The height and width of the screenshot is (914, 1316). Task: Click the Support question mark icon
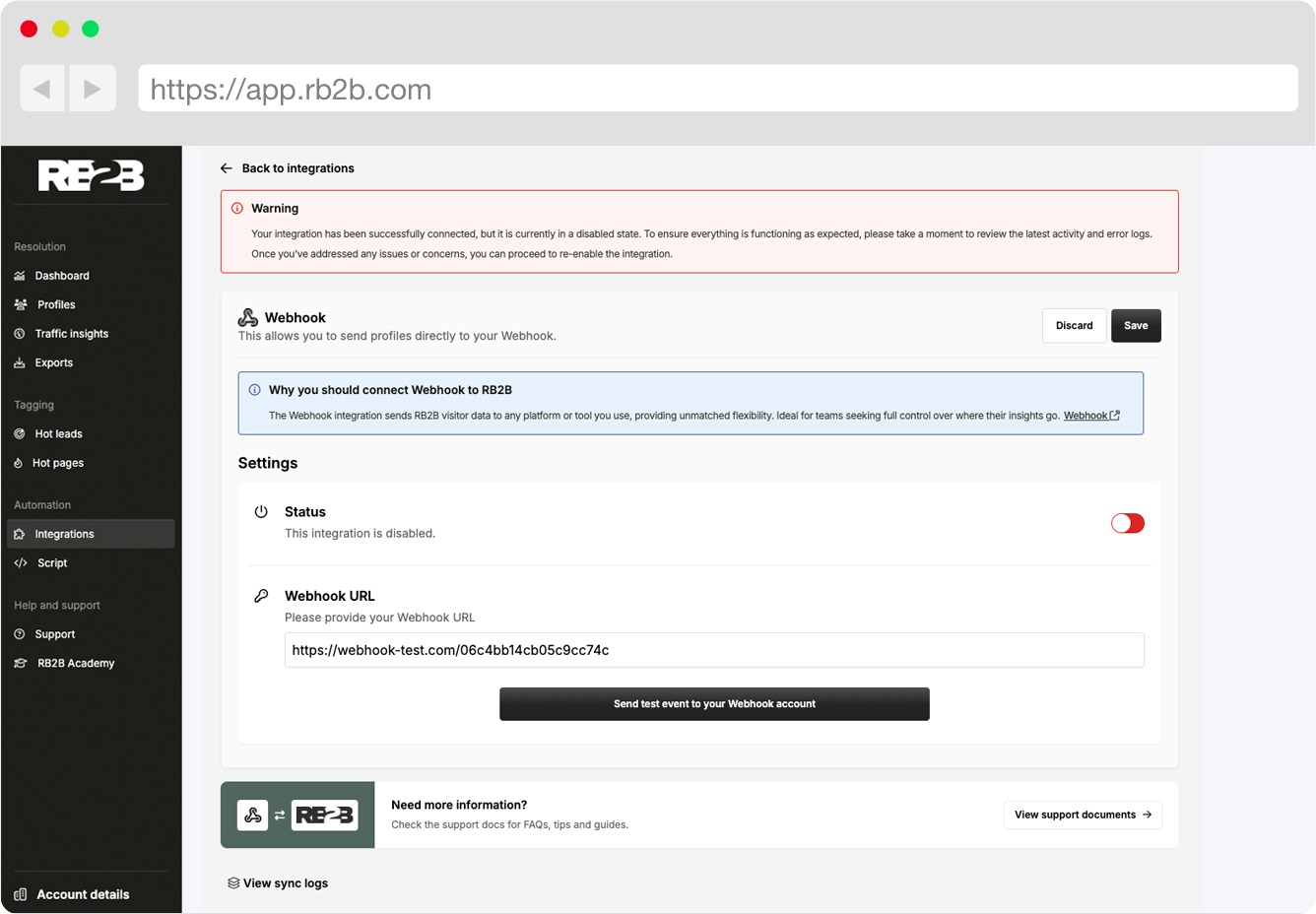pos(20,634)
